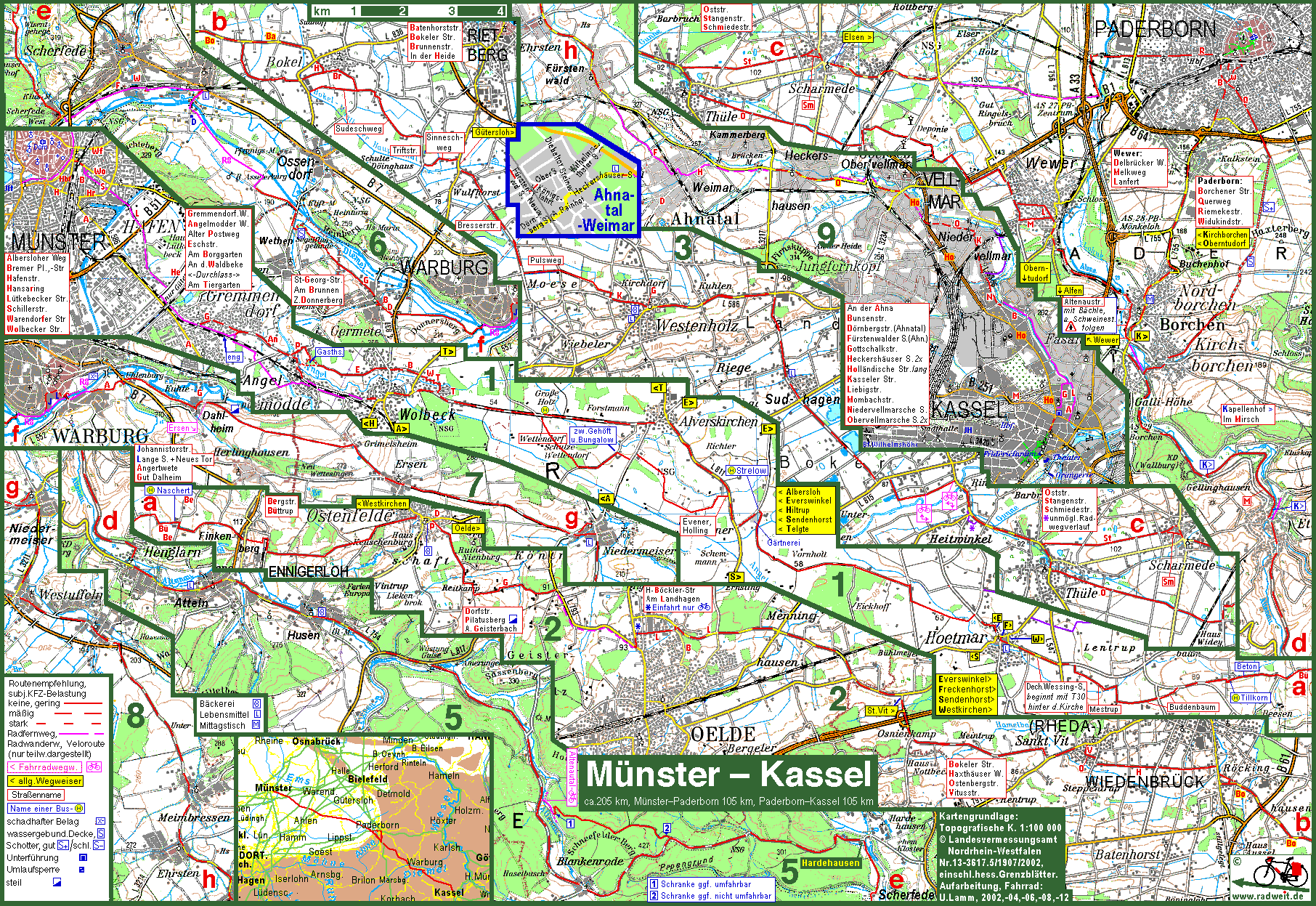Click the yellow 'allg.Wegweiser' legend label
The width and height of the screenshot is (1316, 906).
(45, 781)
